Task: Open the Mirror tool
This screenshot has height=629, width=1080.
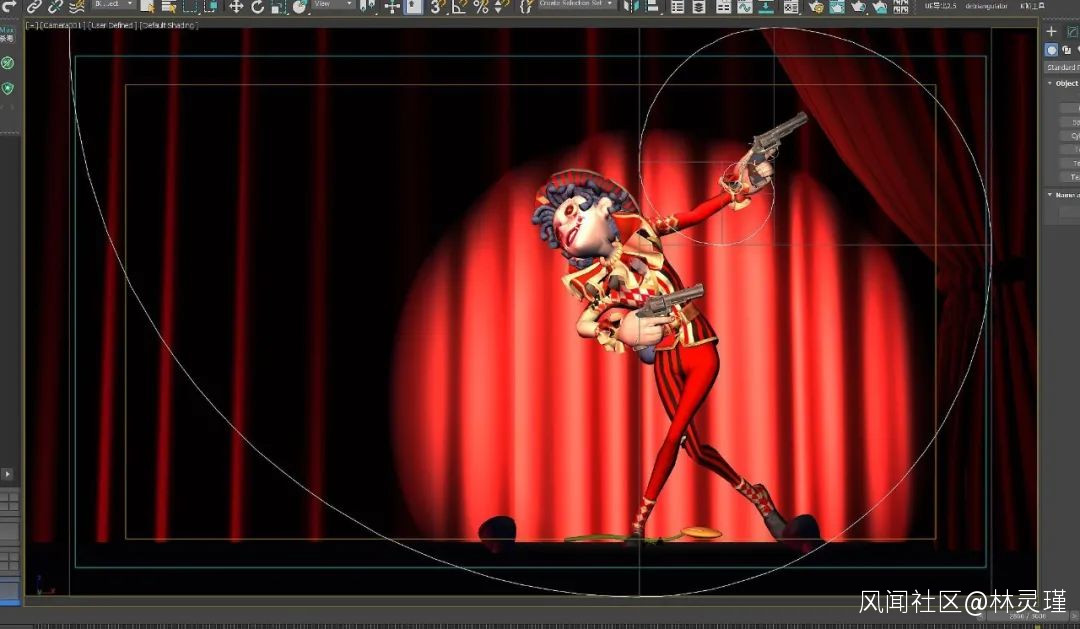Action: 631,7
